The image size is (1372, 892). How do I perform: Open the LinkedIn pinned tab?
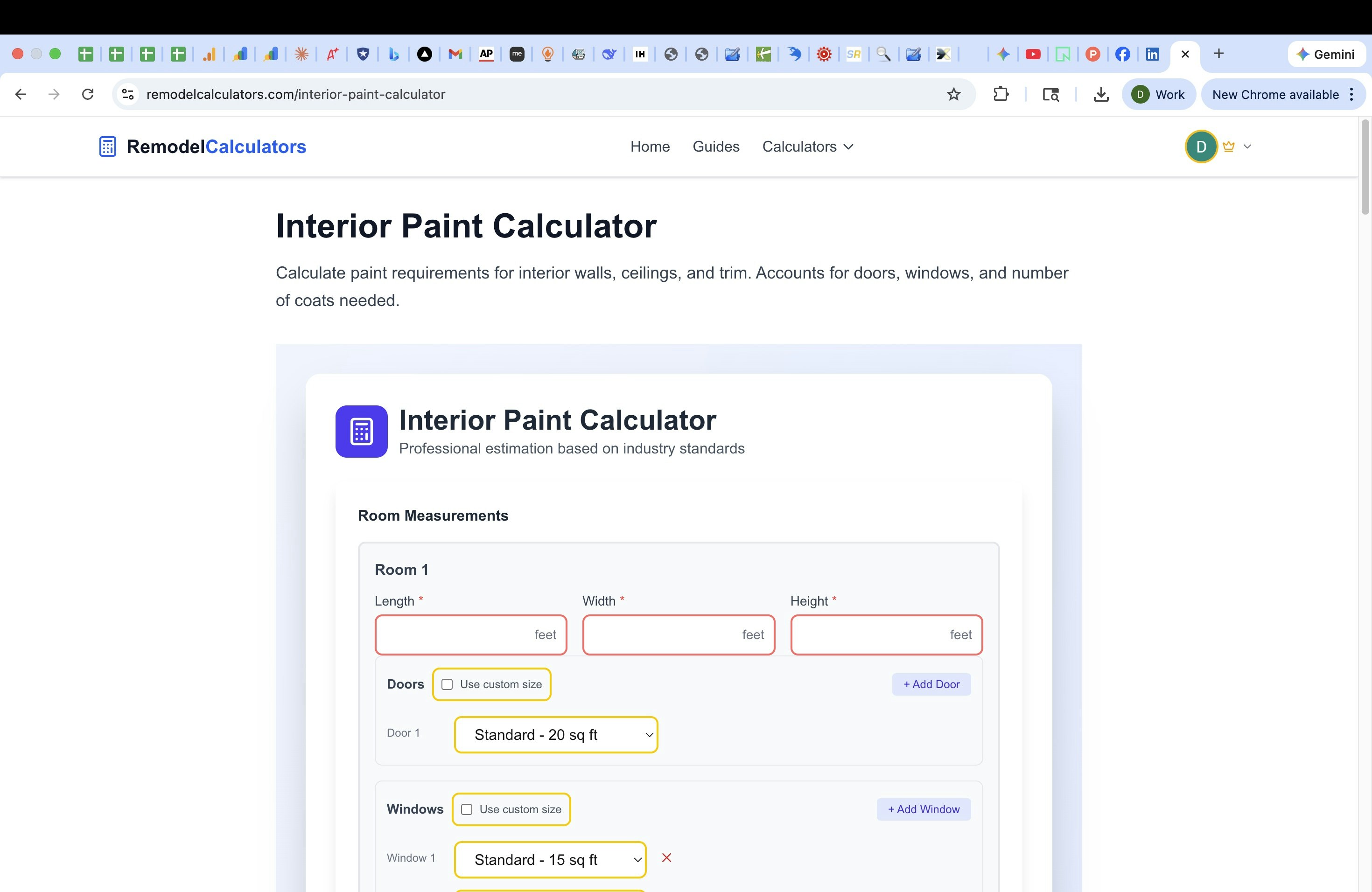coord(1153,54)
